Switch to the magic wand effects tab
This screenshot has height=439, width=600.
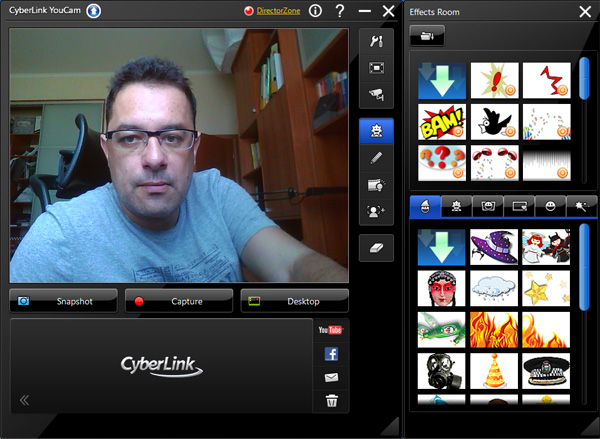pos(579,207)
